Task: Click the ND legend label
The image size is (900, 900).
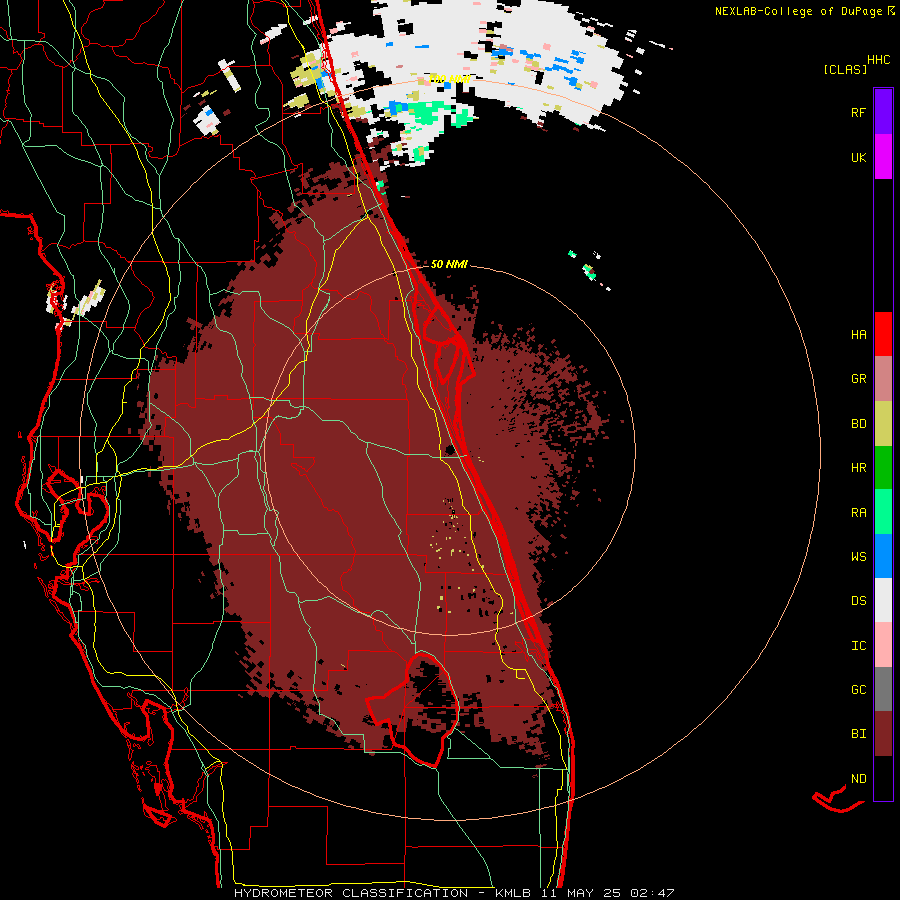Action: [858, 779]
